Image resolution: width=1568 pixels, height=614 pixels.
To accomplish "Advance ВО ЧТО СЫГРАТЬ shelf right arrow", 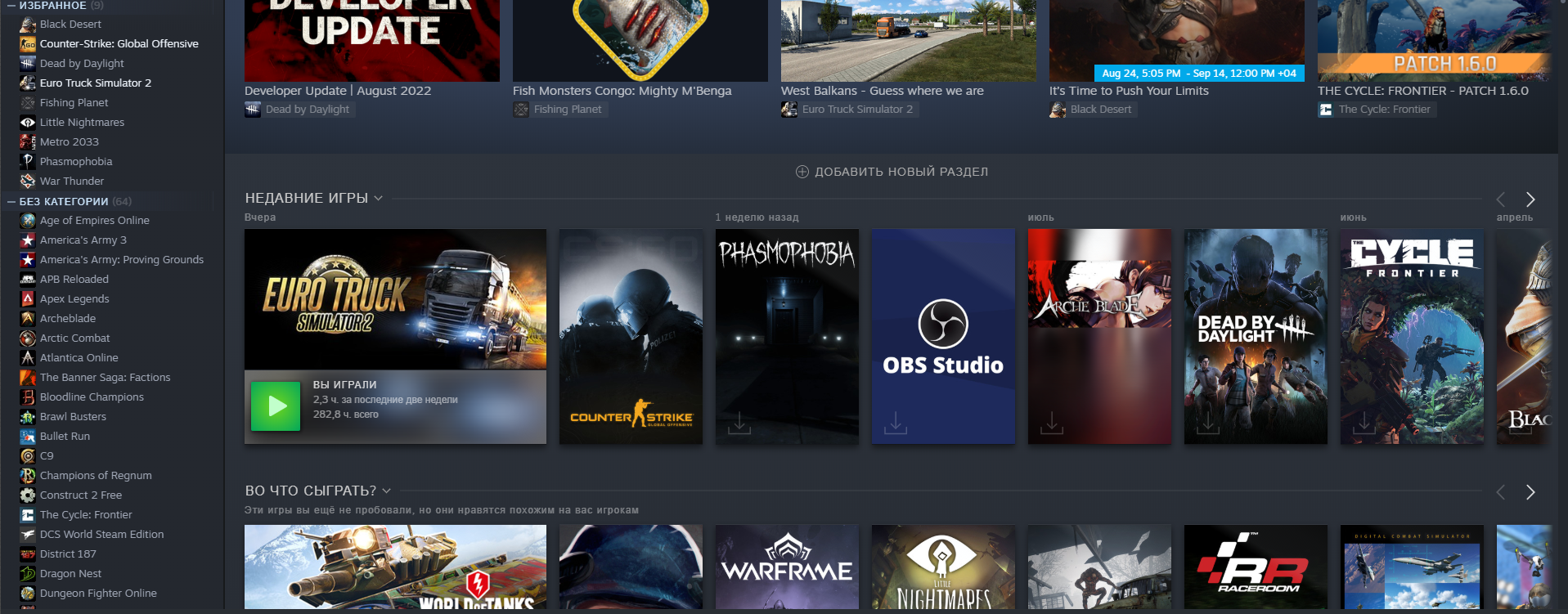I will (x=1530, y=492).
